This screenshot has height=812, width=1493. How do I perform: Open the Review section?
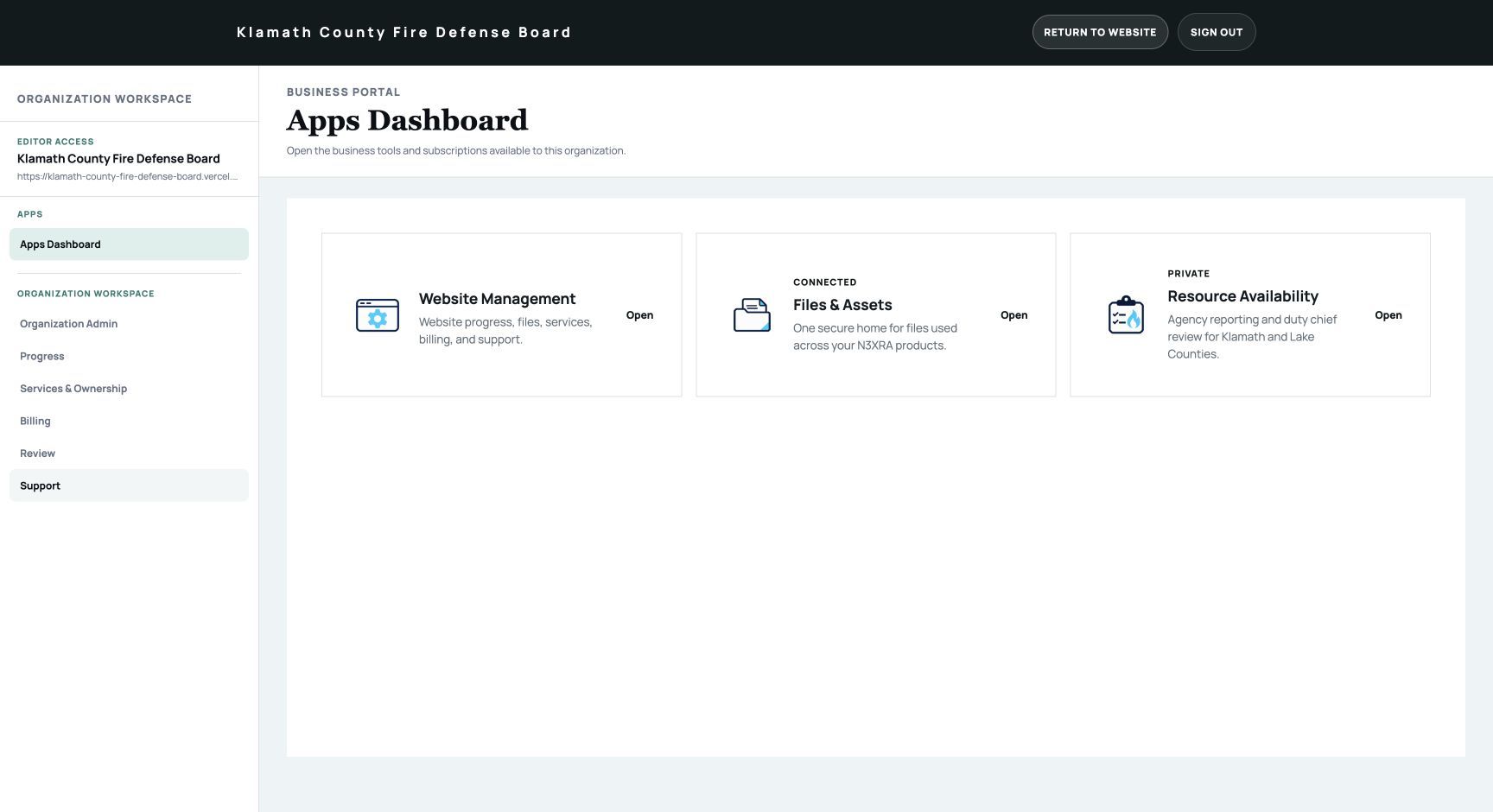coord(129,454)
